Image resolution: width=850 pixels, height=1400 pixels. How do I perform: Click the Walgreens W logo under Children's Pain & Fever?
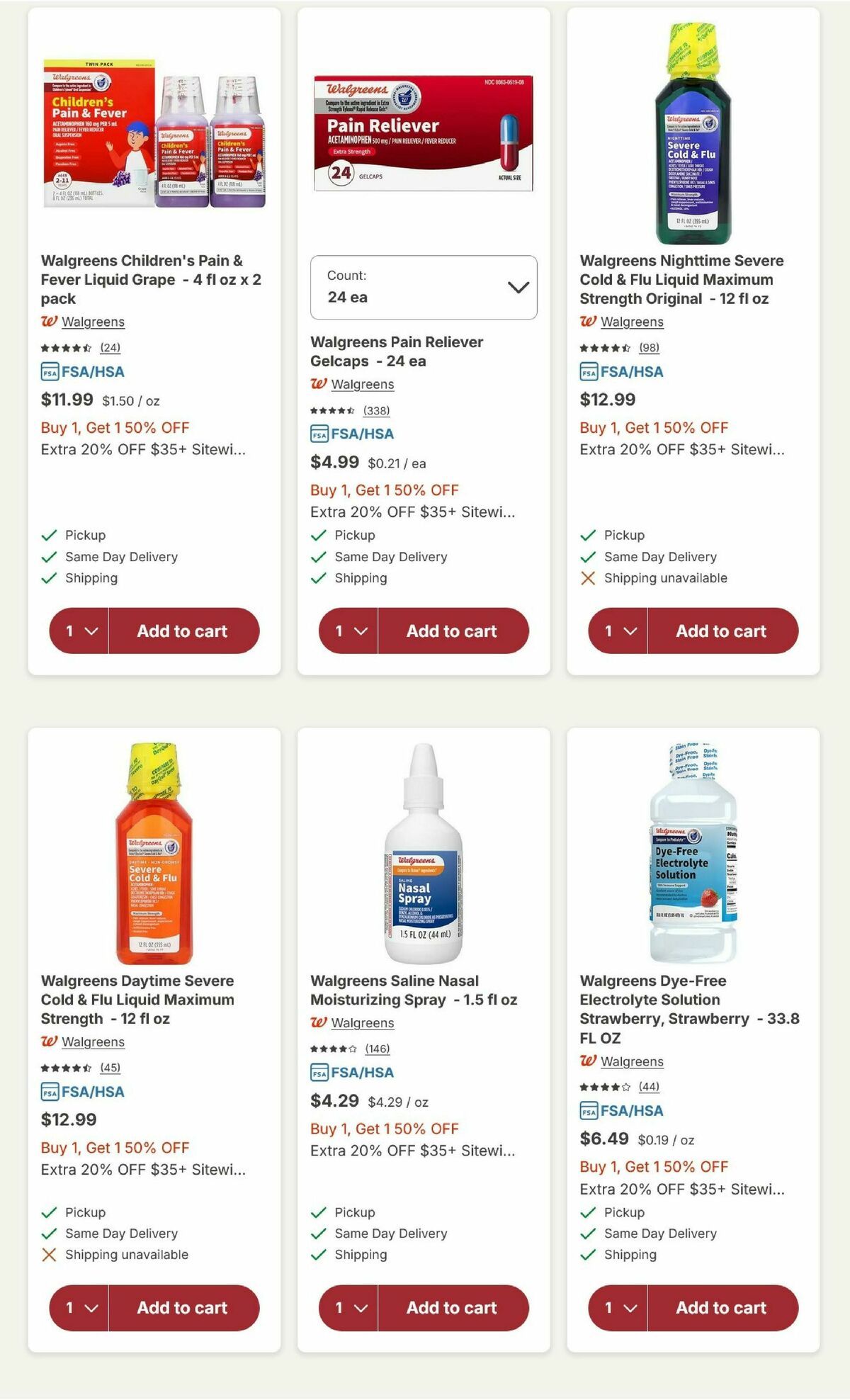pyautogui.click(x=50, y=322)
